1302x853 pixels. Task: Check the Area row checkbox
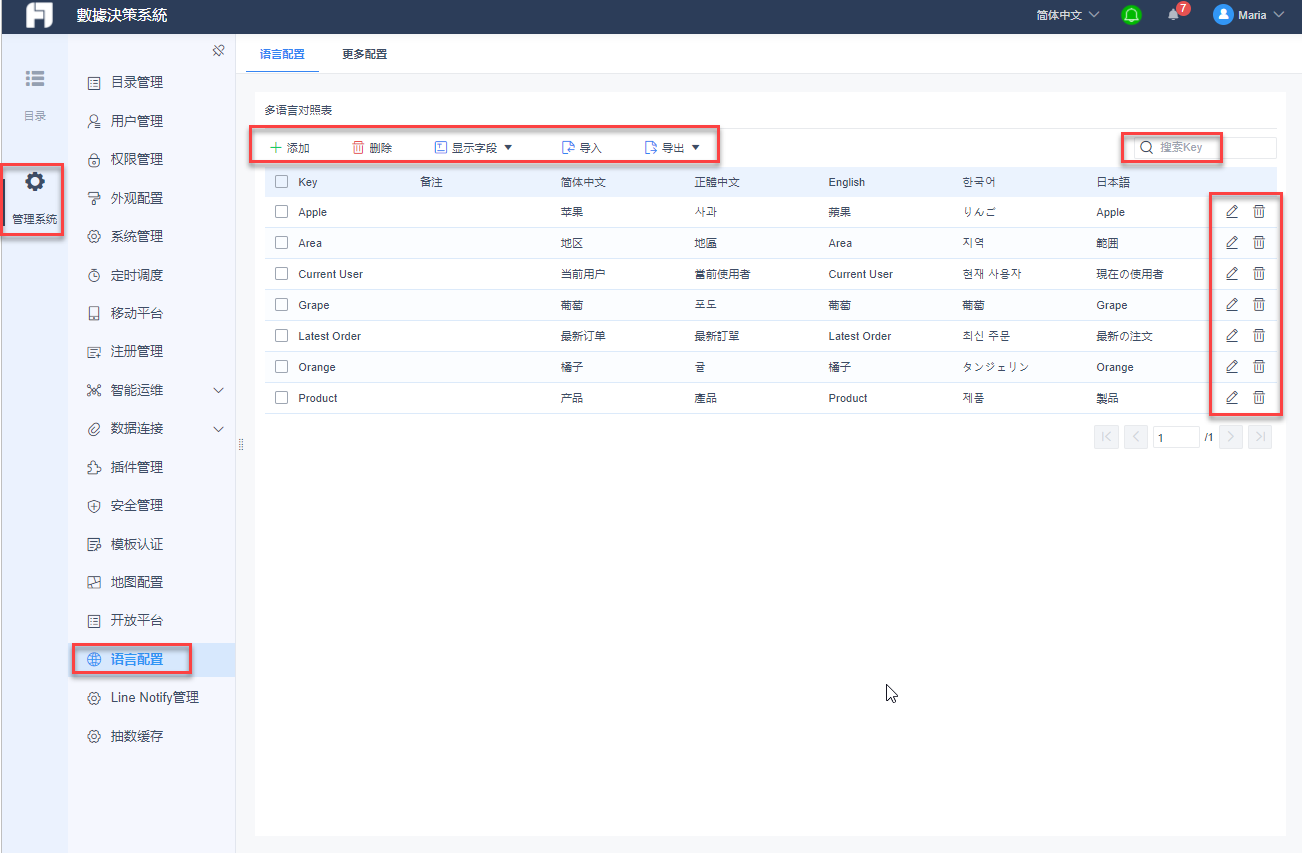[281, 243]
